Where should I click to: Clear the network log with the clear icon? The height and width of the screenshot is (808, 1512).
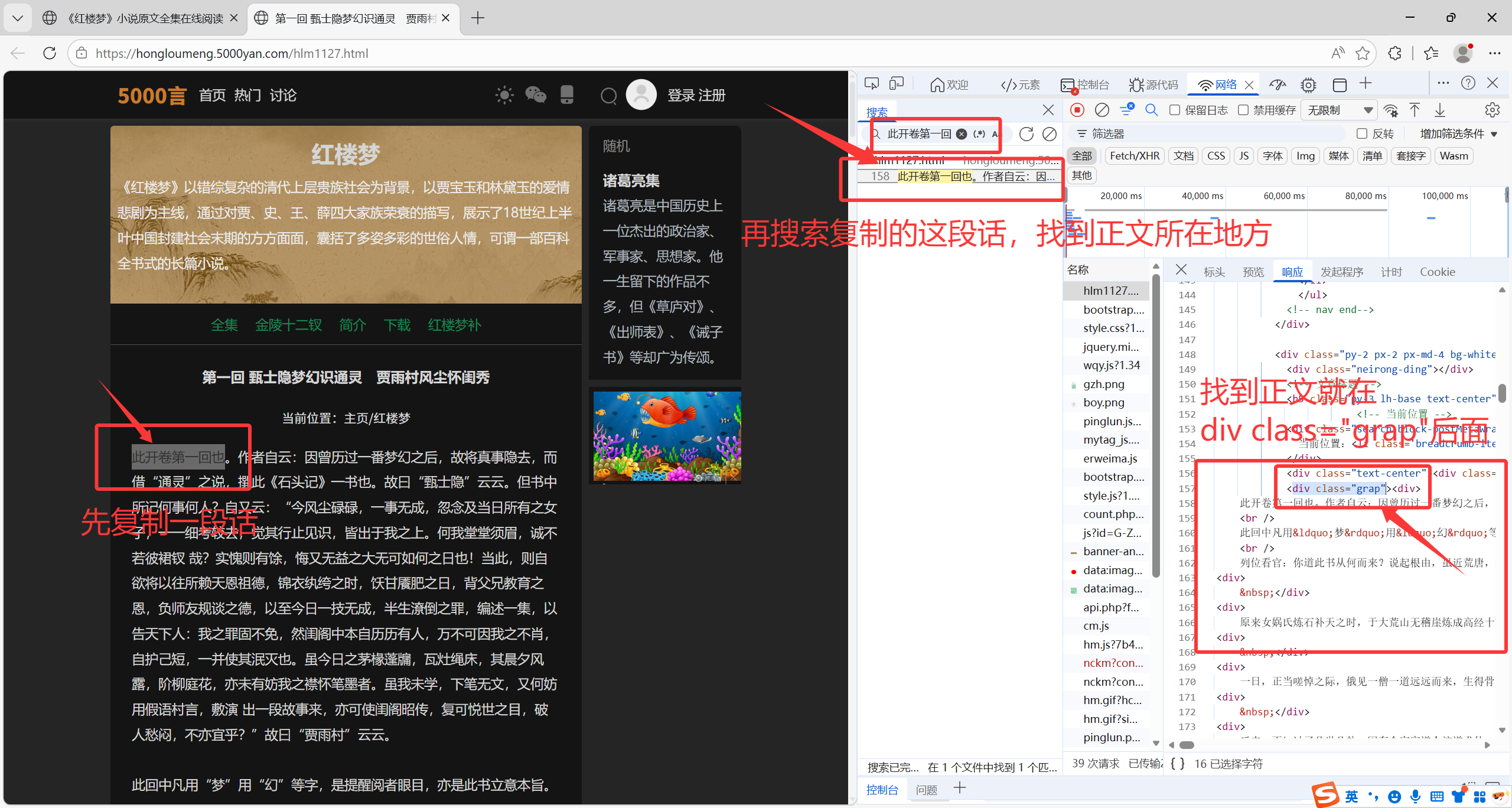[1102, 110]
